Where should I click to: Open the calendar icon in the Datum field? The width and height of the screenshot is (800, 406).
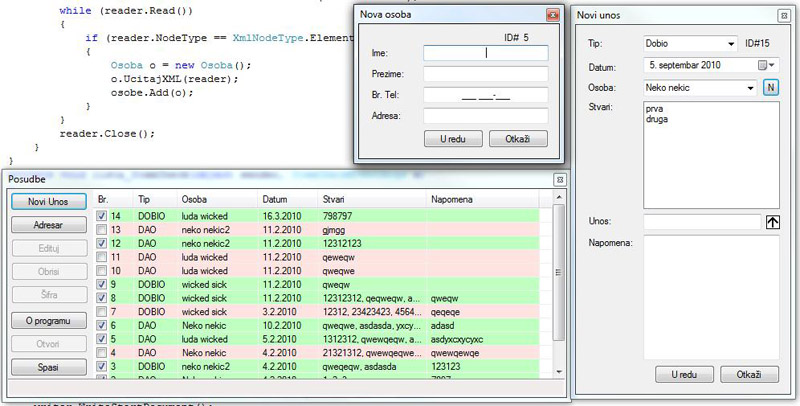pyautogui.click(x=762, y=65)
